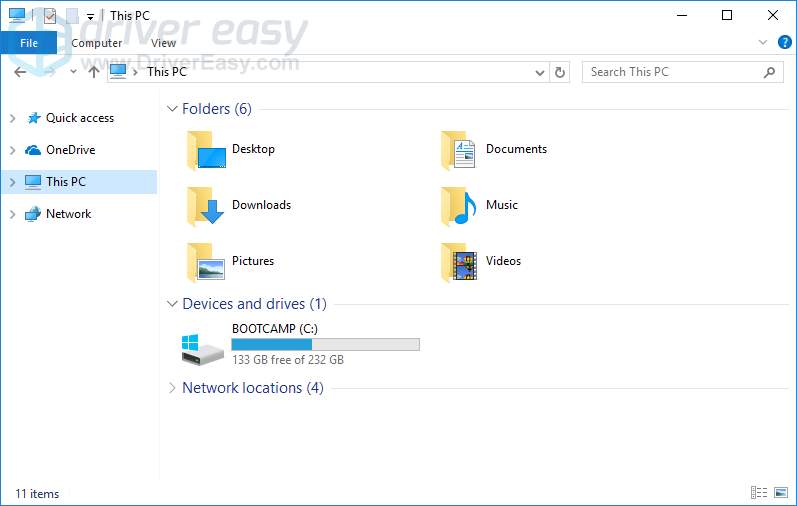
Task: Open the Documents folder icon
Action: coord(460,150)
